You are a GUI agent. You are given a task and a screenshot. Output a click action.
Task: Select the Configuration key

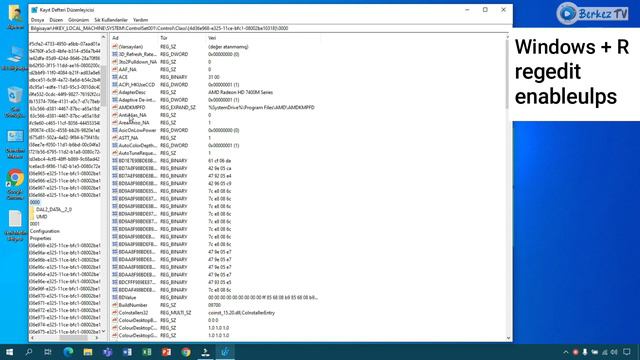click(x=45, y=231)
